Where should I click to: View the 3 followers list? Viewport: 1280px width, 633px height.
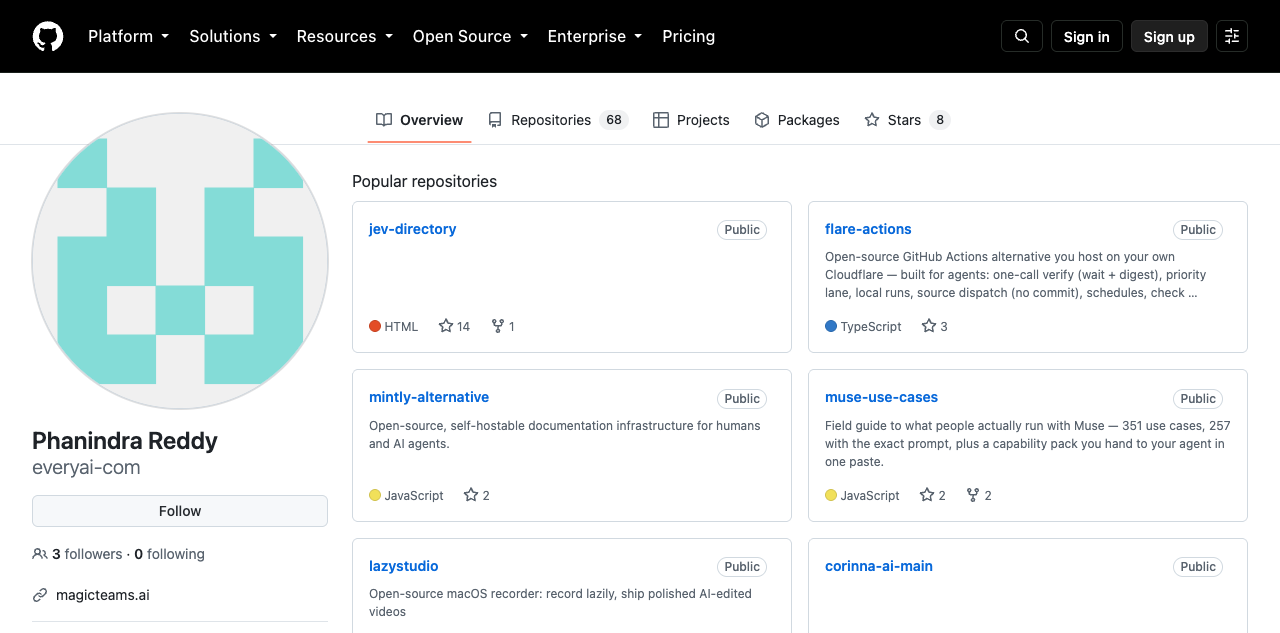(87, 554)
